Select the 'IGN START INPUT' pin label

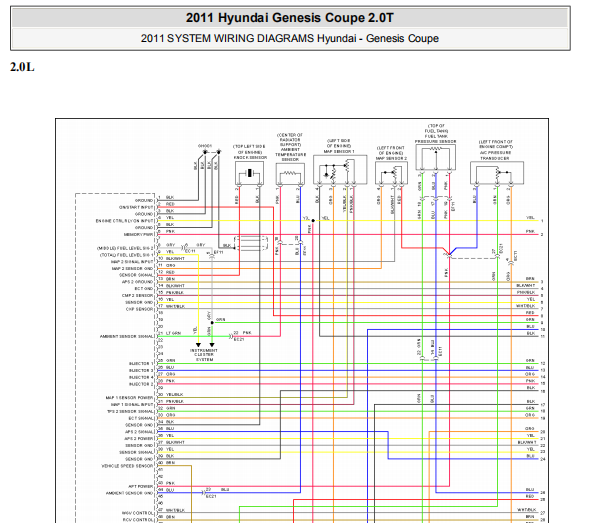coord(136,207)
